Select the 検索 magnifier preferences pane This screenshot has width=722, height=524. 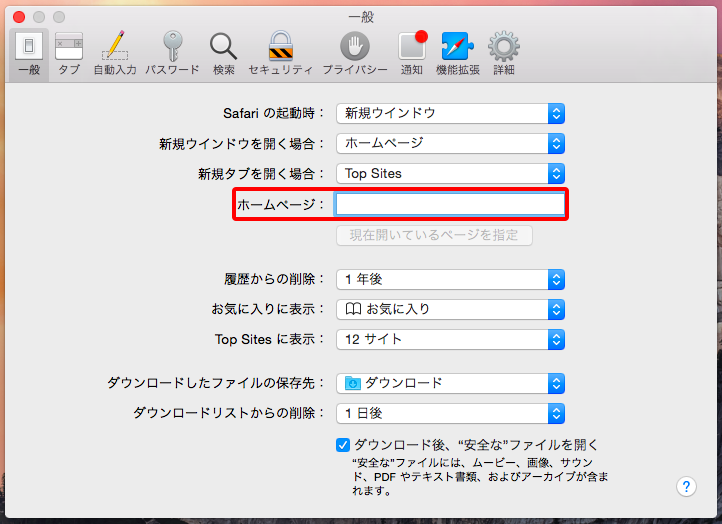224,54
